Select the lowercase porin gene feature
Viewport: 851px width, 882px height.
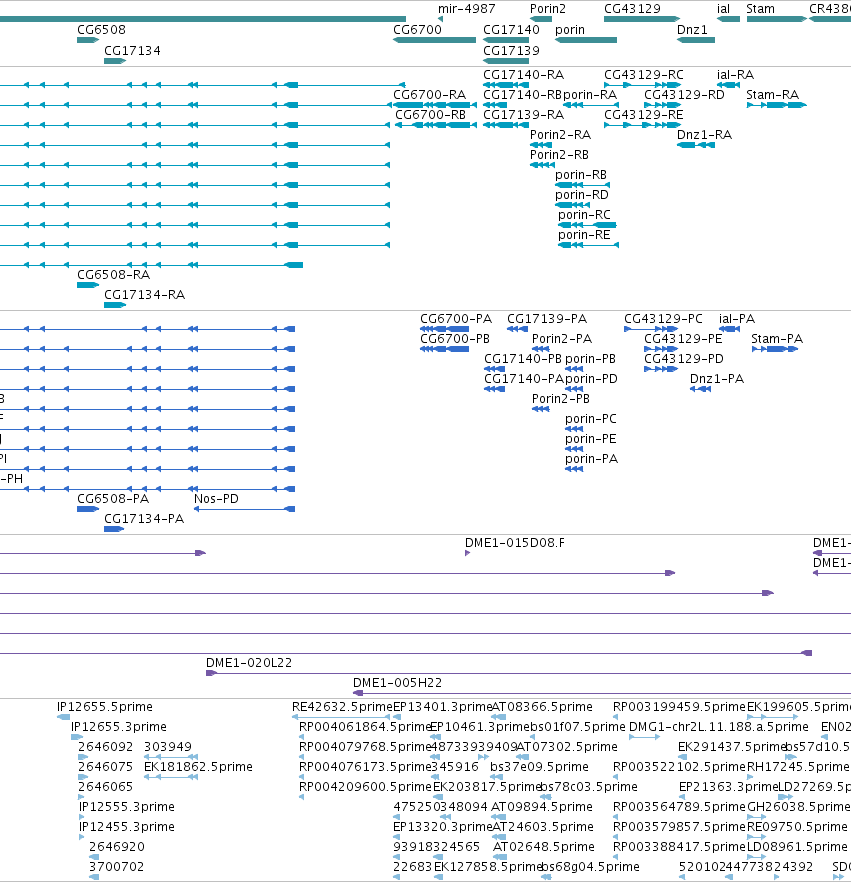pyautogui.click(x=586, y=40)
